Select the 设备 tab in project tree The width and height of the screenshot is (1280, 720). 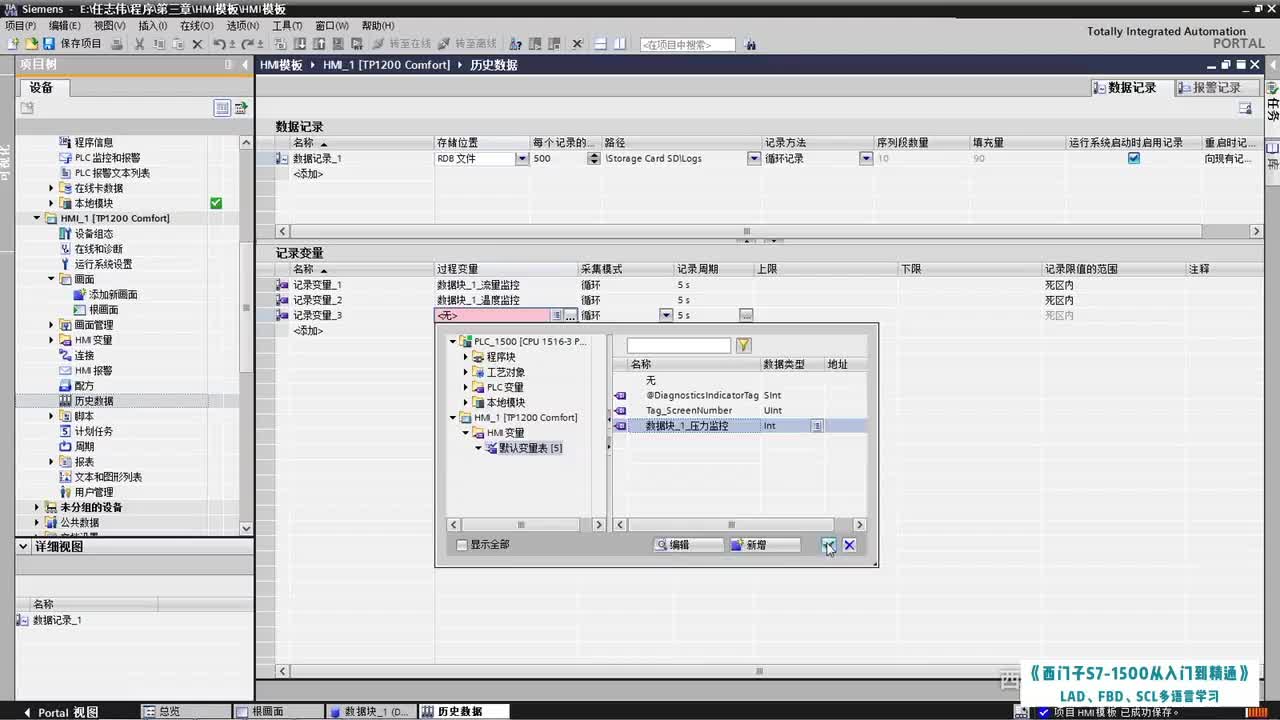click(x=41, y=88)
